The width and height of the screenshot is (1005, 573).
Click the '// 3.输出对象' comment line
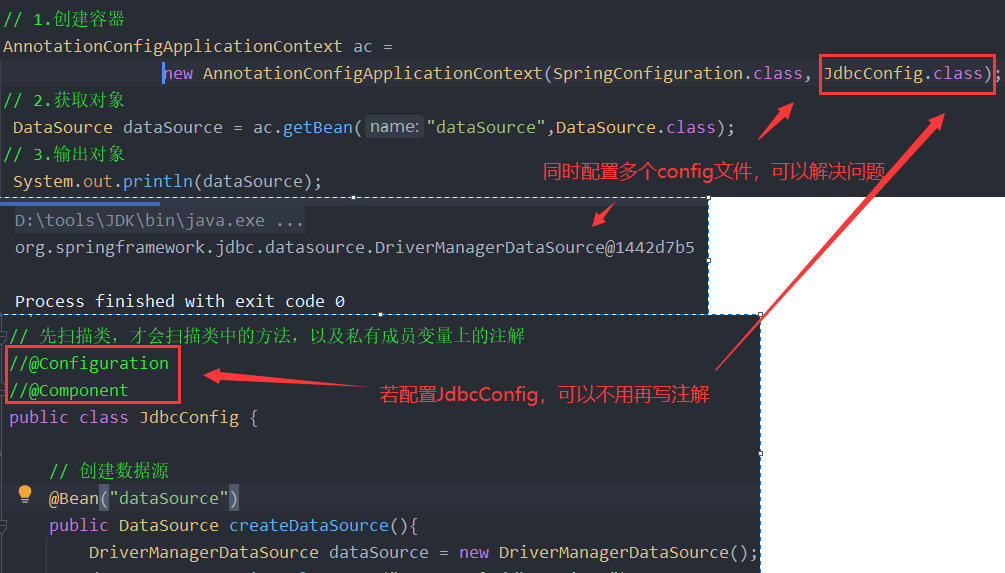coord(64,154)
